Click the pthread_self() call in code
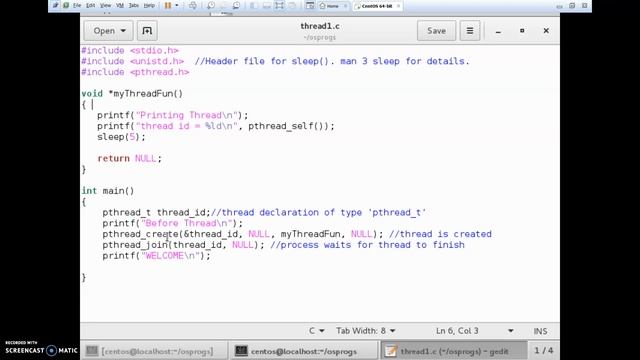 [x=288, y=126]
